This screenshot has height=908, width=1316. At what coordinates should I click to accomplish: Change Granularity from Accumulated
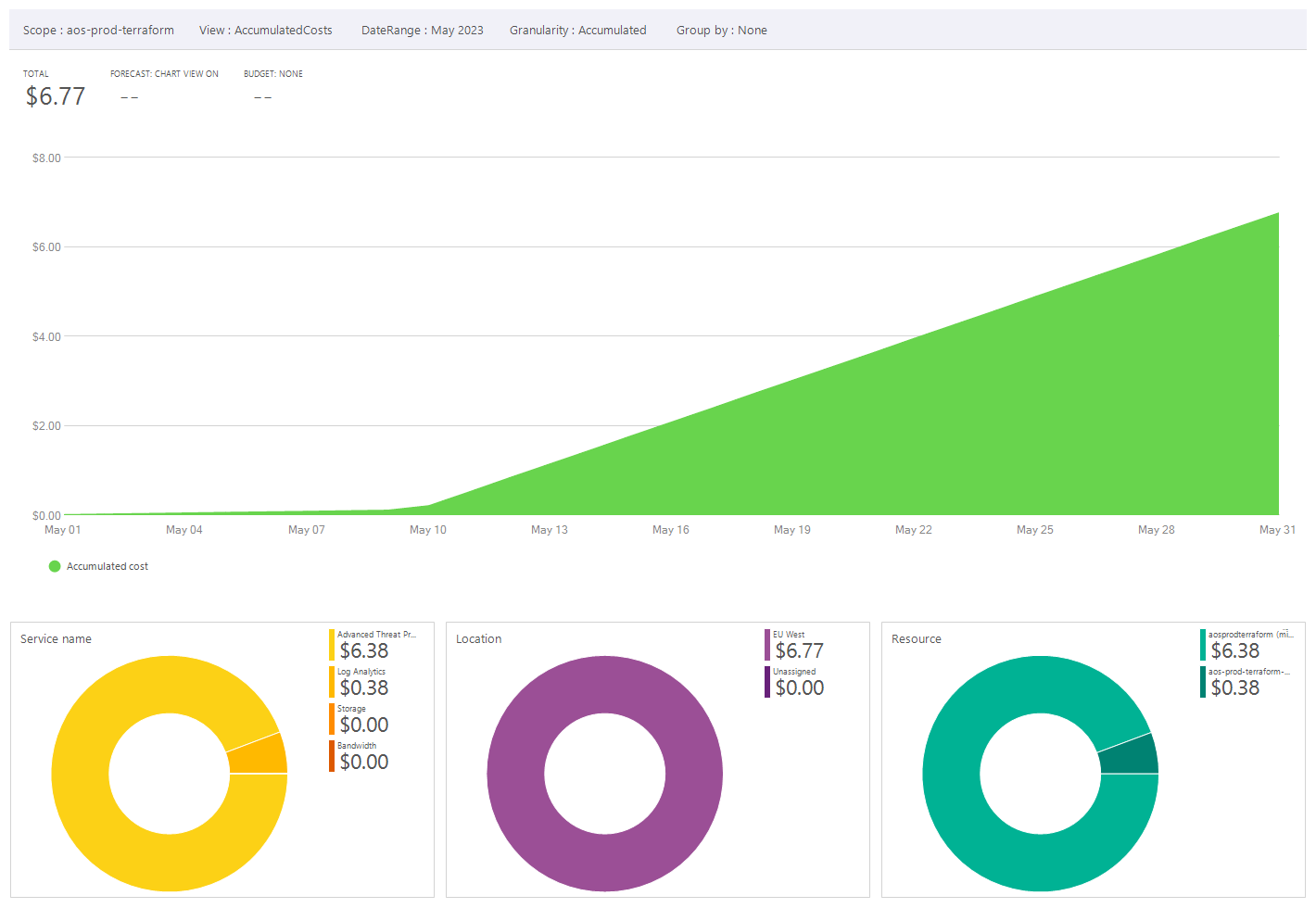[x=577, y=30]
